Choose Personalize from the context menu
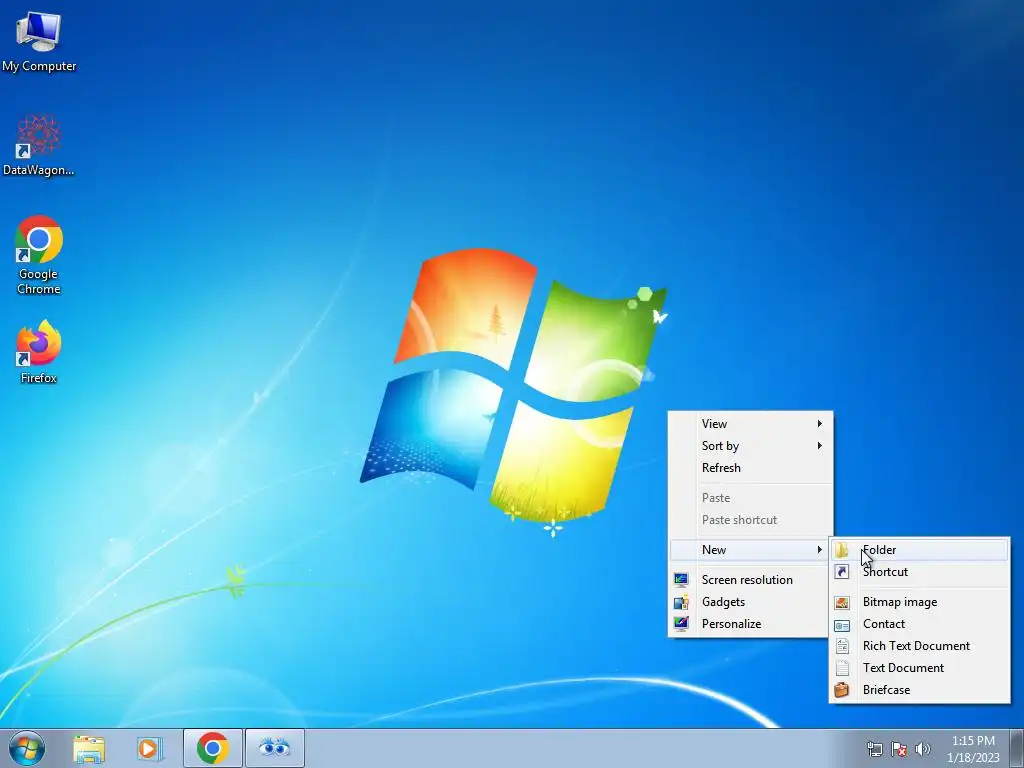Screen dimensions: 1024x768 click(751, 624)
